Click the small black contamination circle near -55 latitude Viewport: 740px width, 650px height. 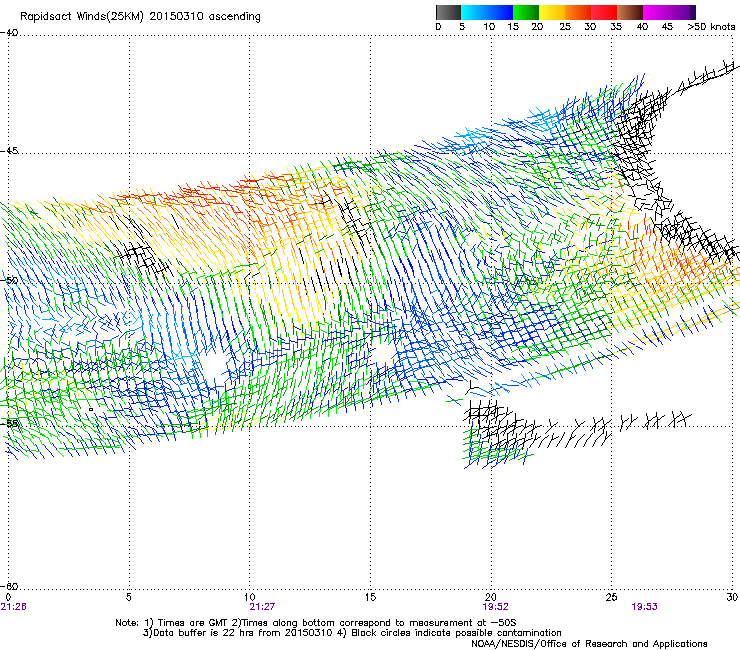click(91, 409)
